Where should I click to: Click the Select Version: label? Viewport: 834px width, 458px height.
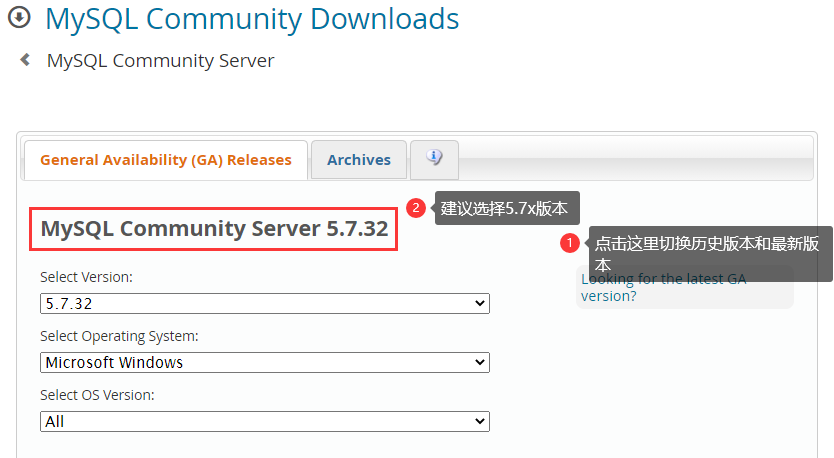[x=86, y=277]
